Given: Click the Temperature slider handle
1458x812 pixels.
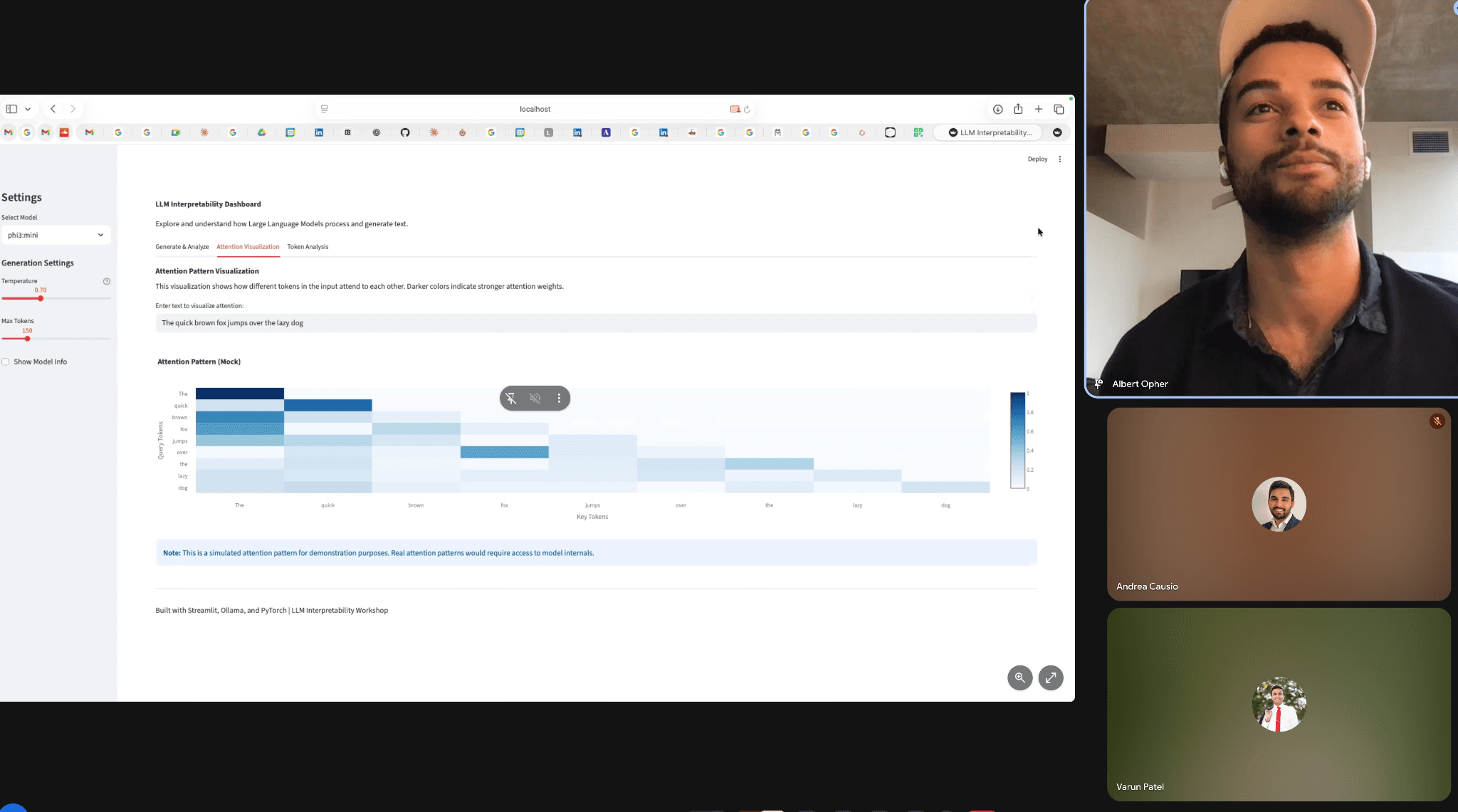Looking at the screenshot, I should (41, 298).
